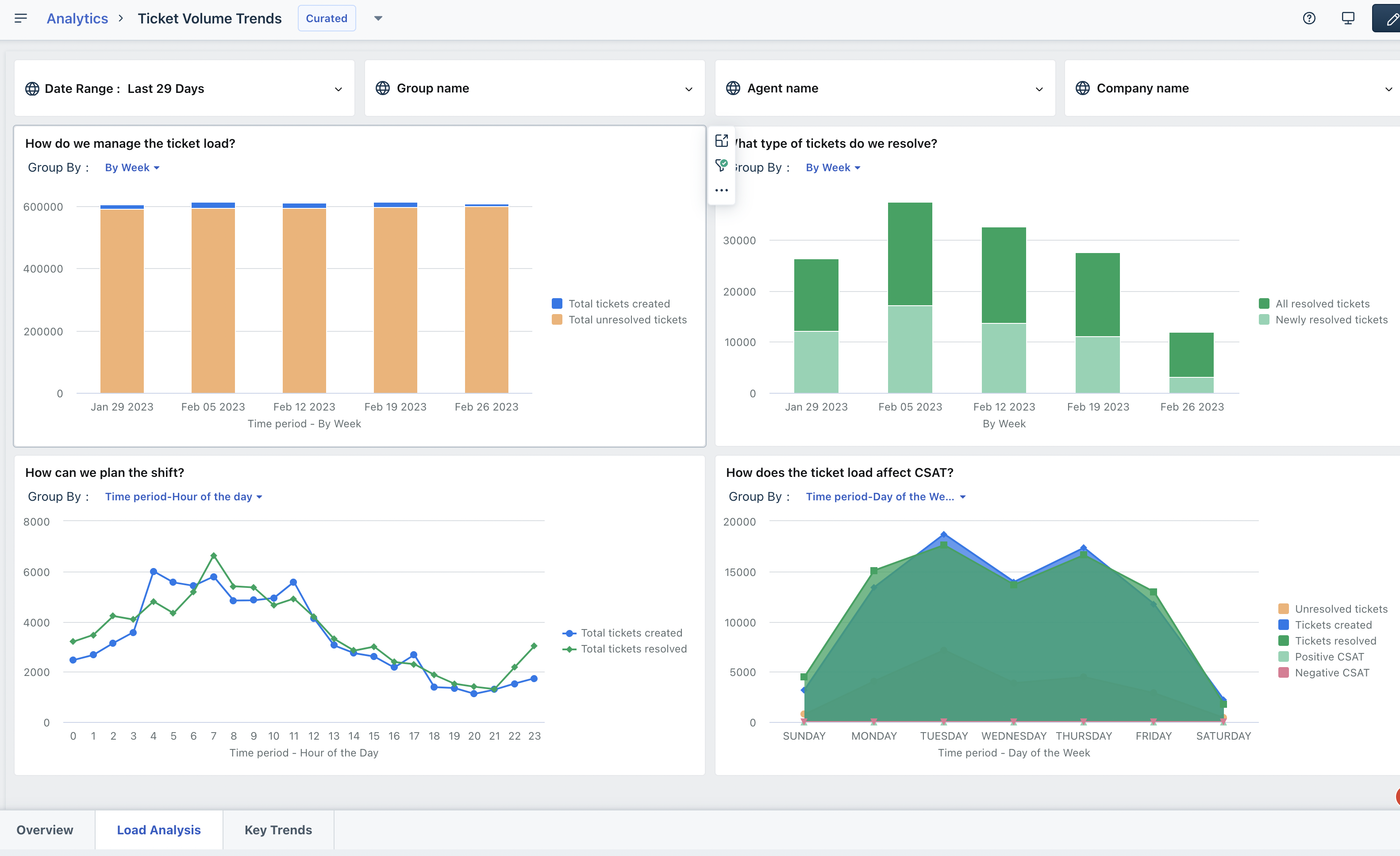Open the Date Range dropdown

coord(338,88)
